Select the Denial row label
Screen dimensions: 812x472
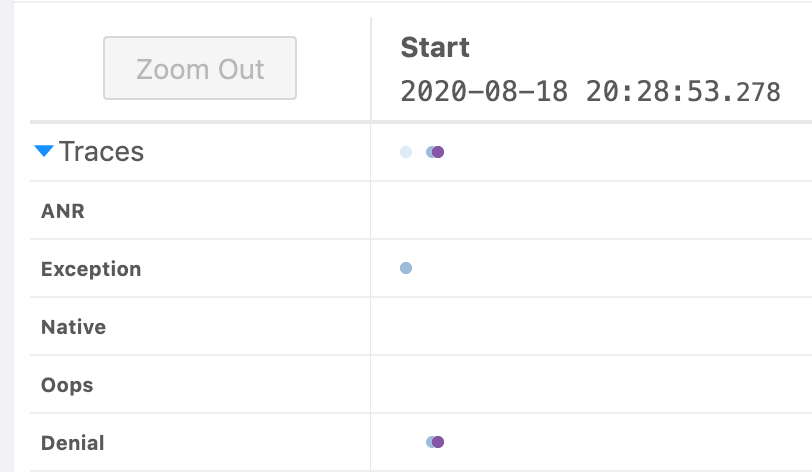[x=72, y=443]
